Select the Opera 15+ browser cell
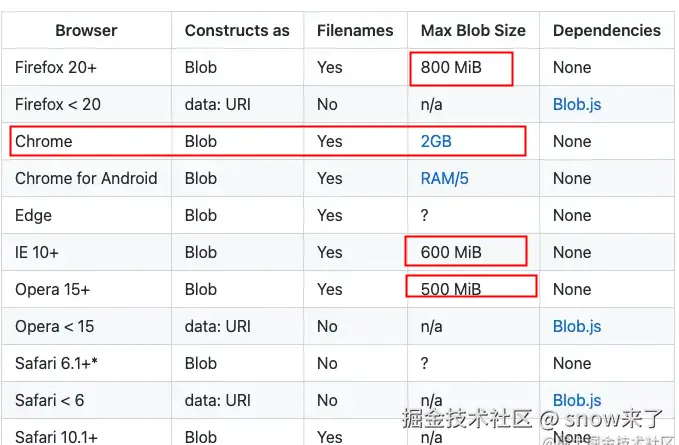 click(x=52, y=289)
